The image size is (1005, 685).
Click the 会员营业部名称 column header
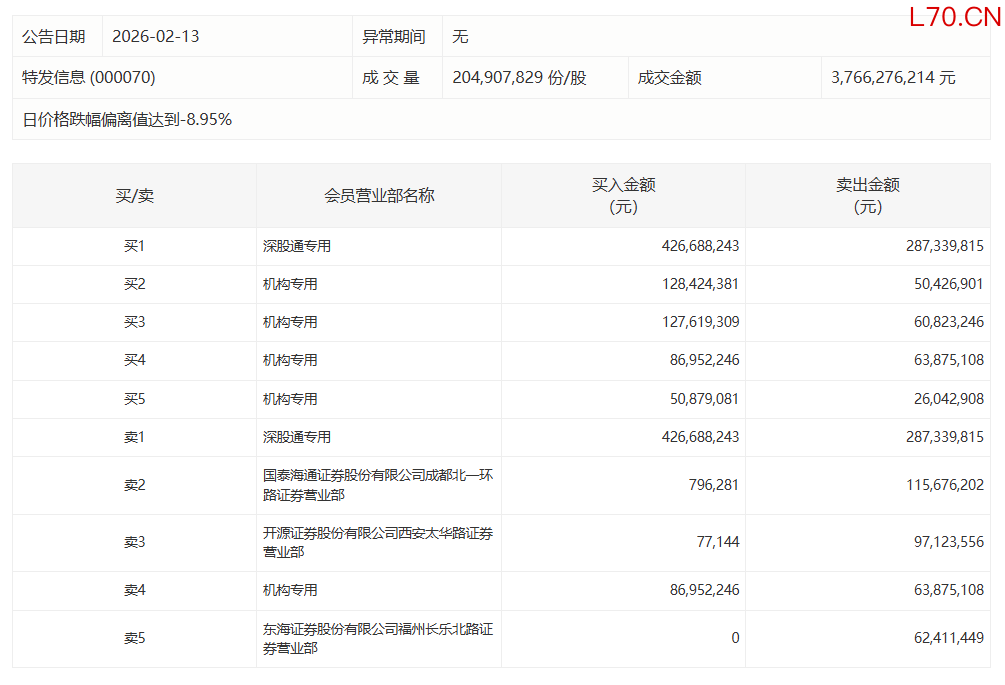pyautogui.click(x=379, y=196)
